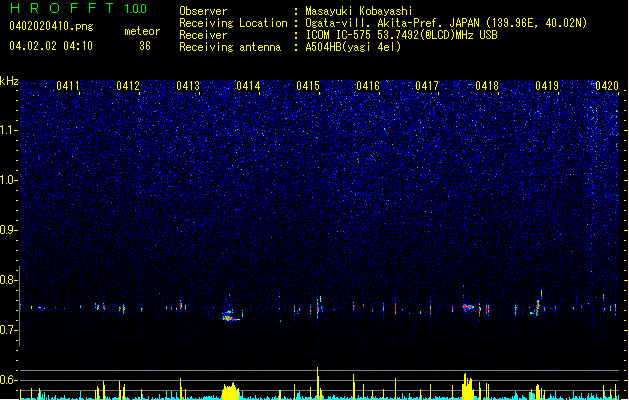Click the 0.8 frequency axis label
Image resolution: width=629 pixels, height=400 pixels.
[9, 280]
